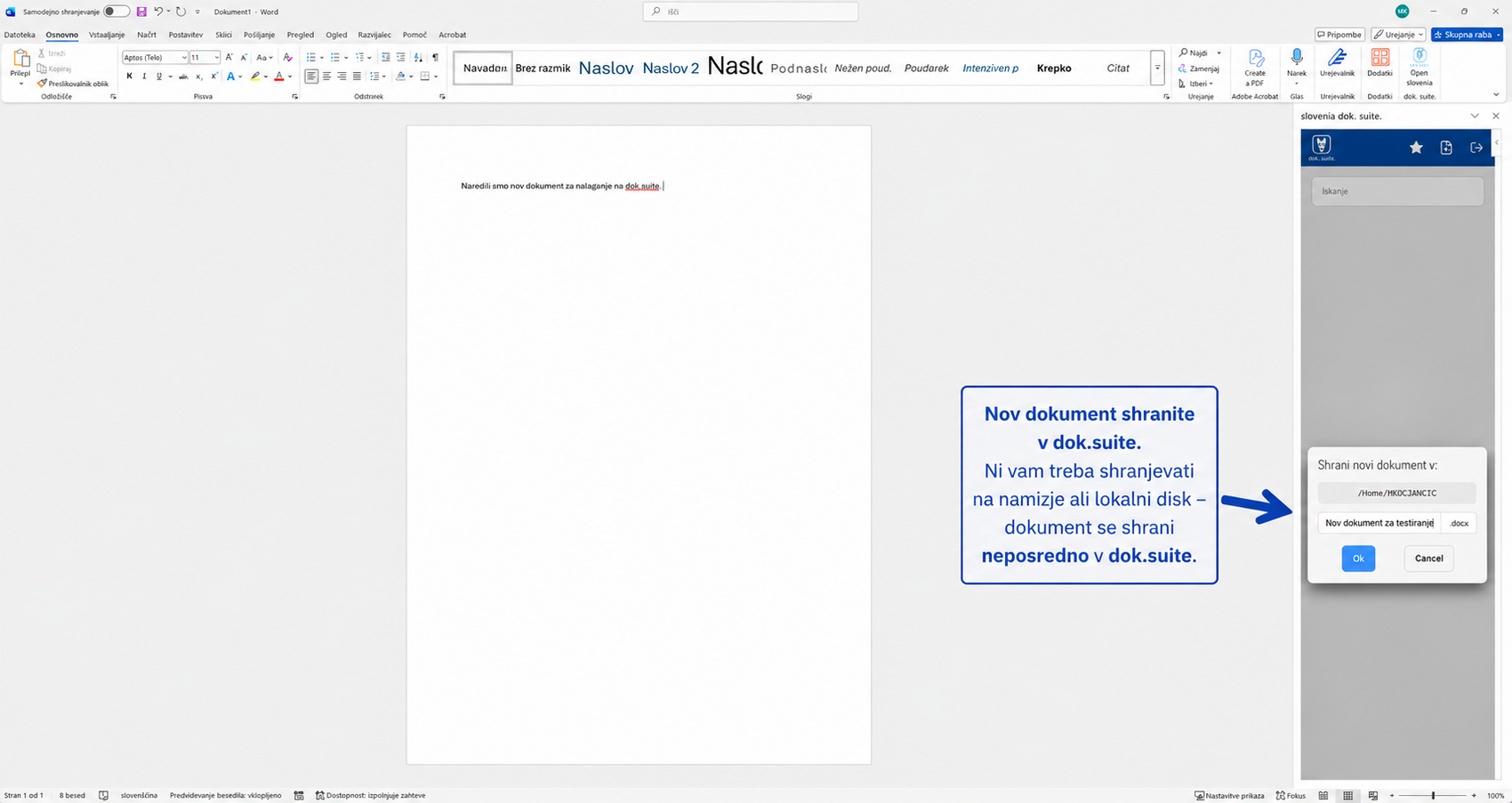Click the clear all formatting icon
Image resolution: width=1512 pixels, height=803 pixels.
pyautogui.click(x=287, y=57)
